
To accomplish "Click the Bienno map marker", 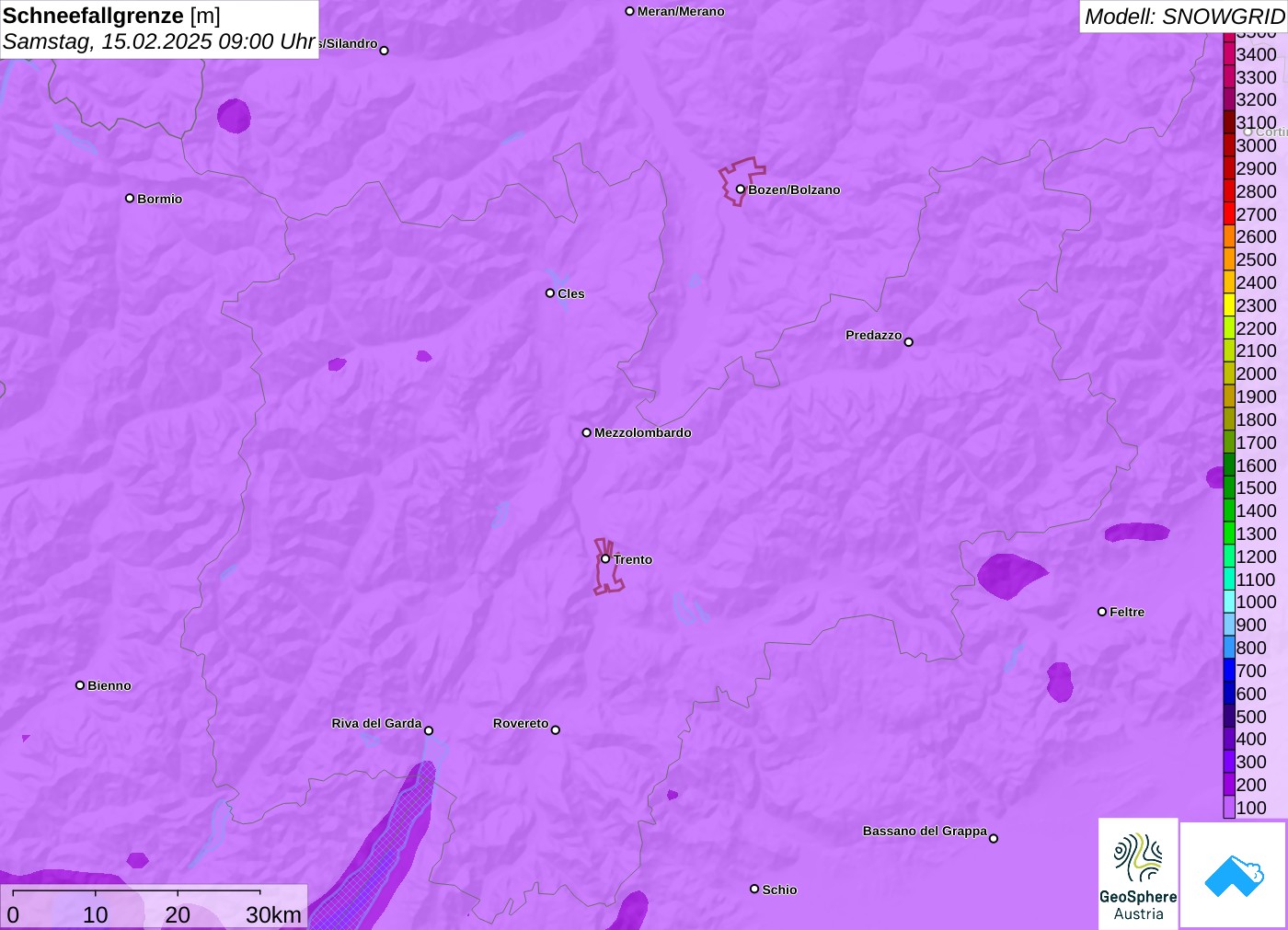I will coord(80,685).
